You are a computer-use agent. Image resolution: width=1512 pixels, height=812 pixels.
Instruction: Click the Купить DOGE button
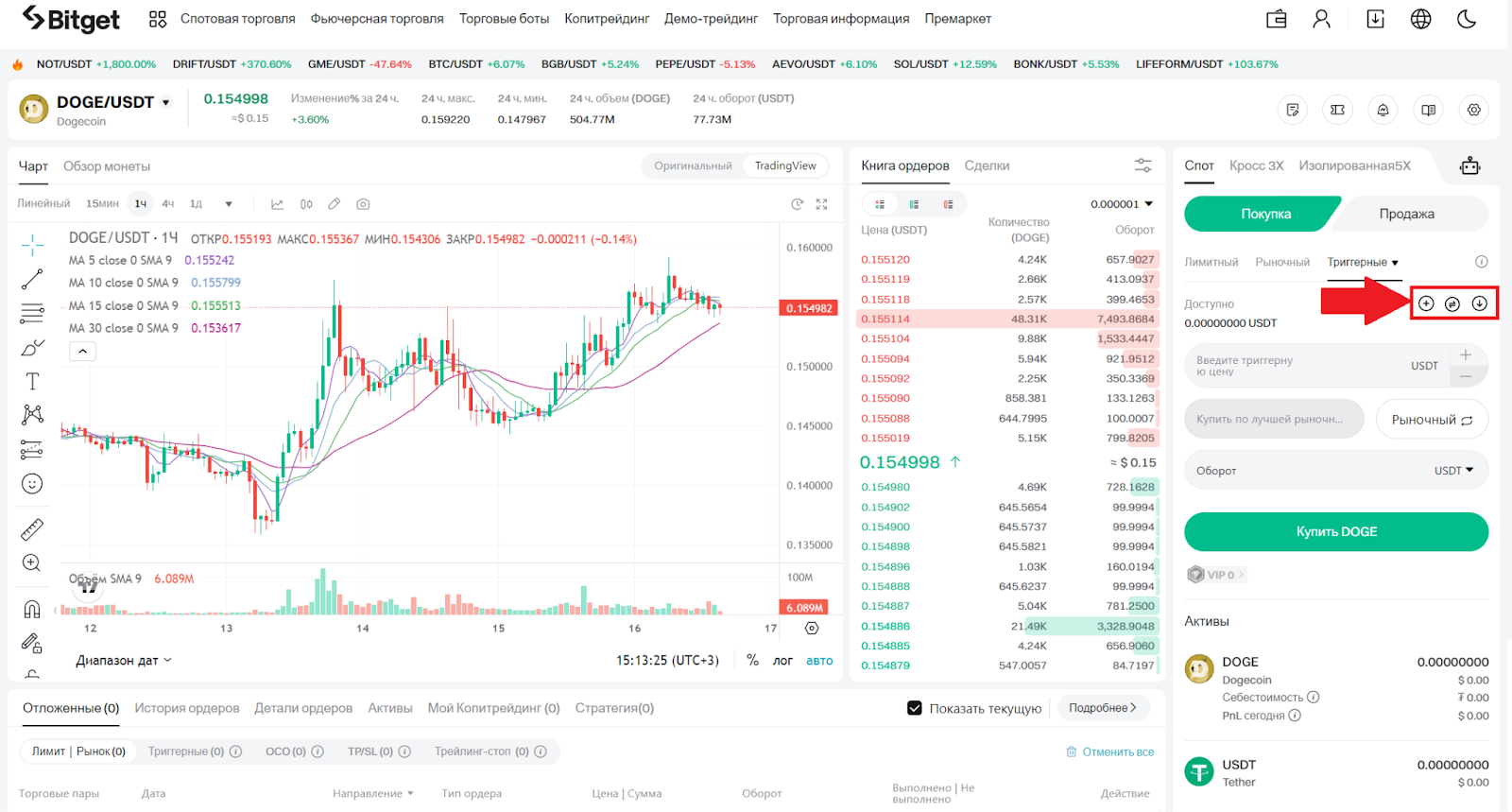click(1336, 531)
